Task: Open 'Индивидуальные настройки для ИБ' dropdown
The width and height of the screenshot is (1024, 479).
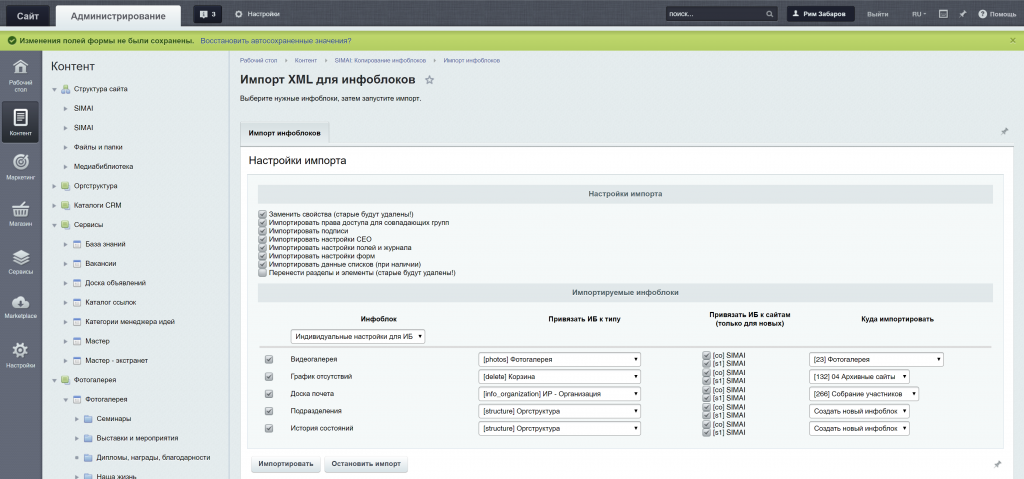Action: [358, 337]
